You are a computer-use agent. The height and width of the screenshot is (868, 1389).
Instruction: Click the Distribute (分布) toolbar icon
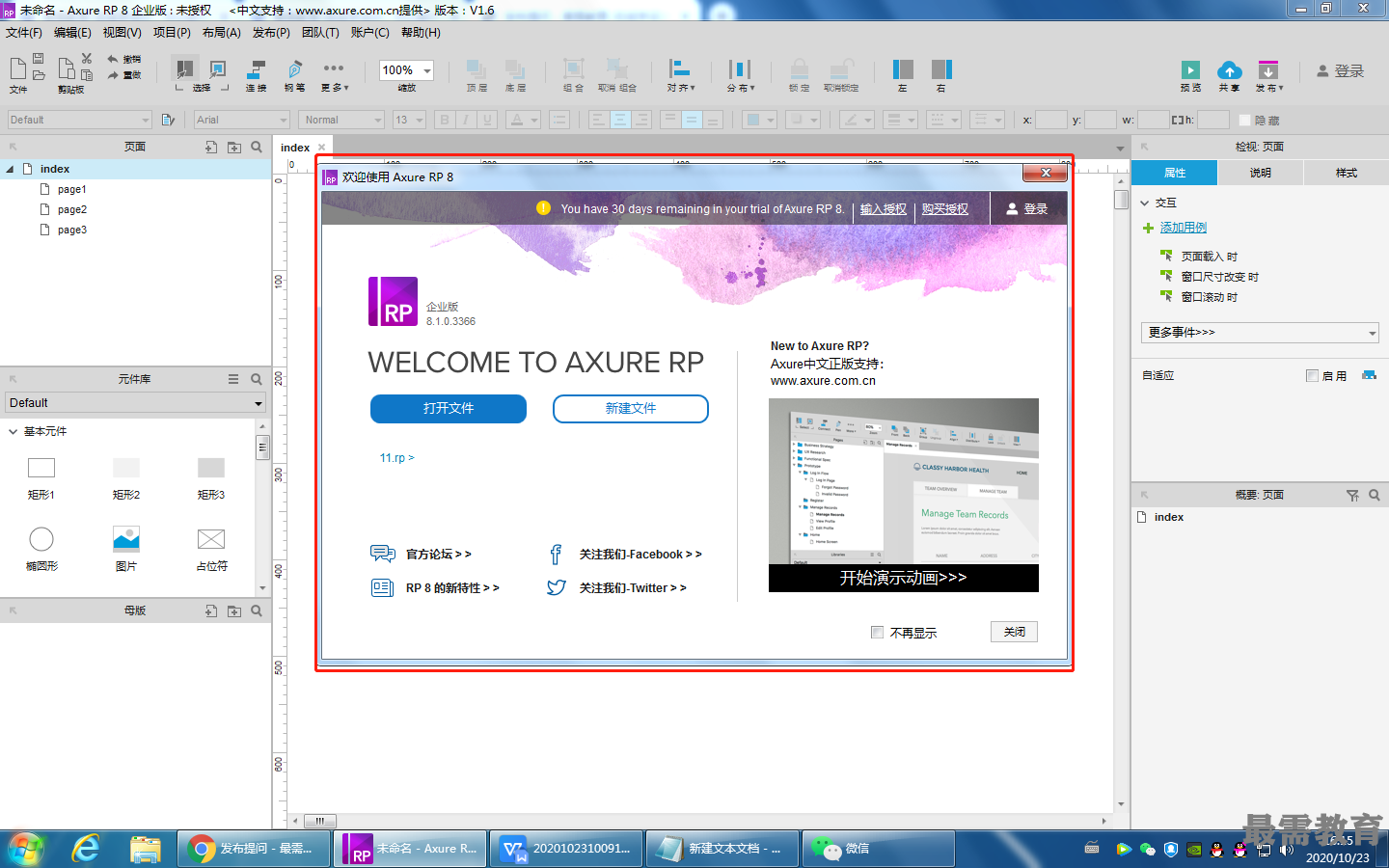pos(740,68)
